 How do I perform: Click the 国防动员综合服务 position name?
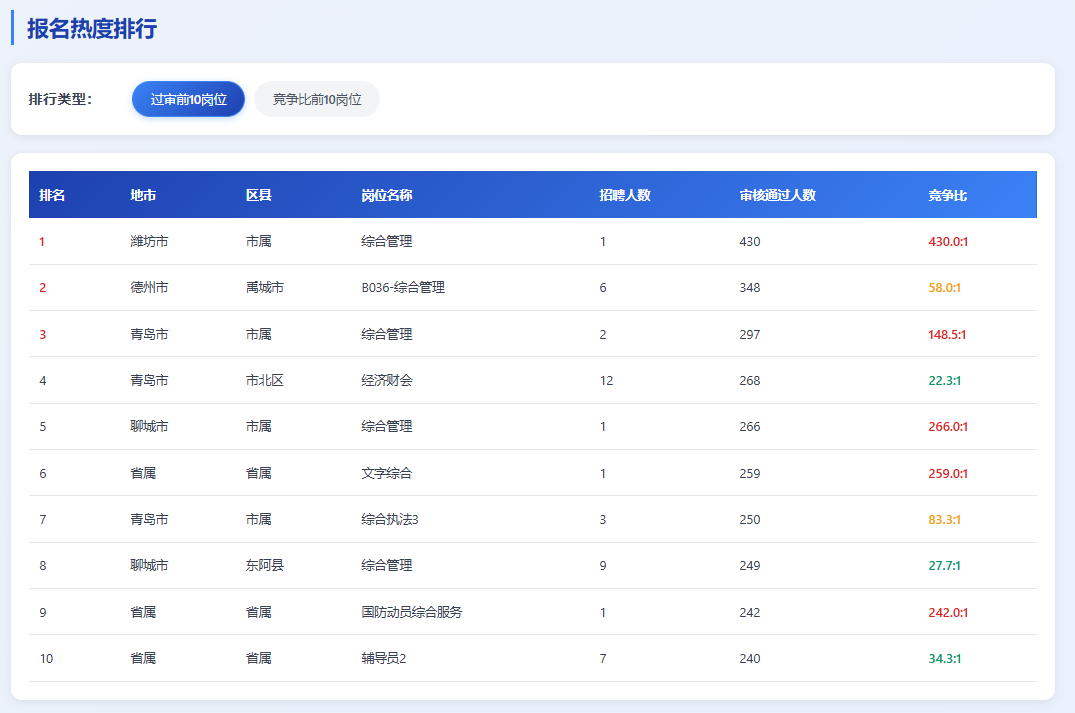click(x=412, y=612)
